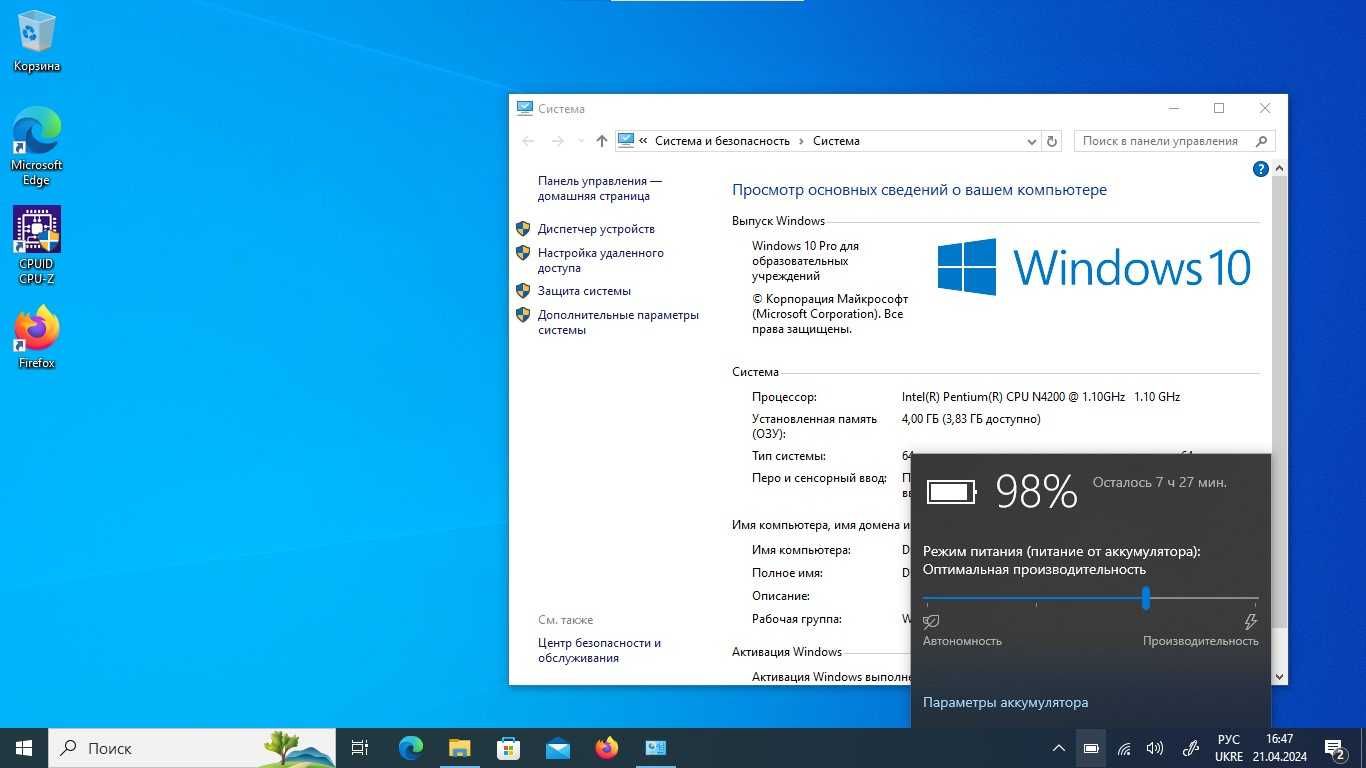Show hidden tray icons chevron
The width and height of the screenshot is (1366, 768).
(1058, 748)
